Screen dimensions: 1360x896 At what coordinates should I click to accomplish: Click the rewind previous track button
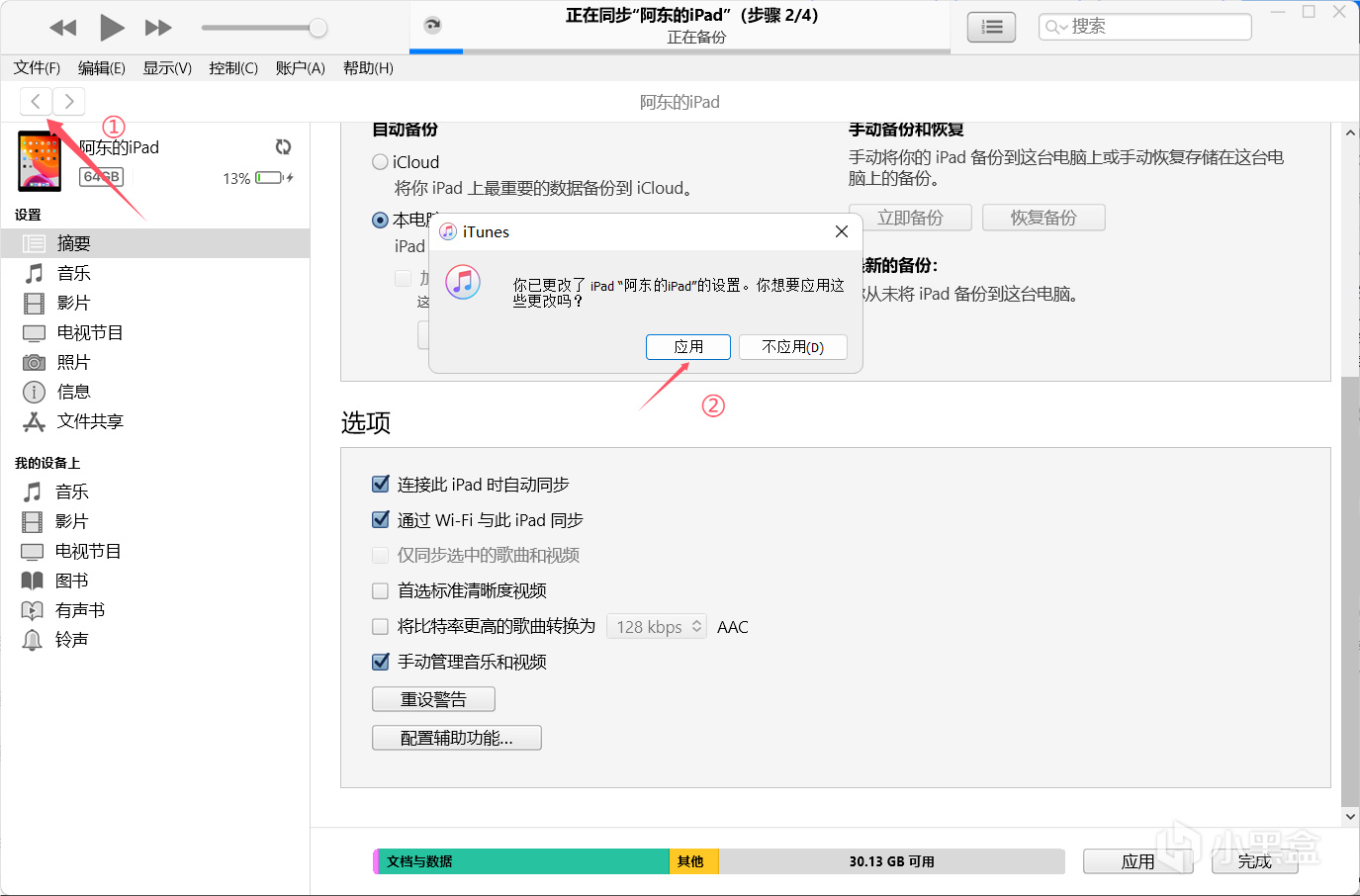click(63, 28)
